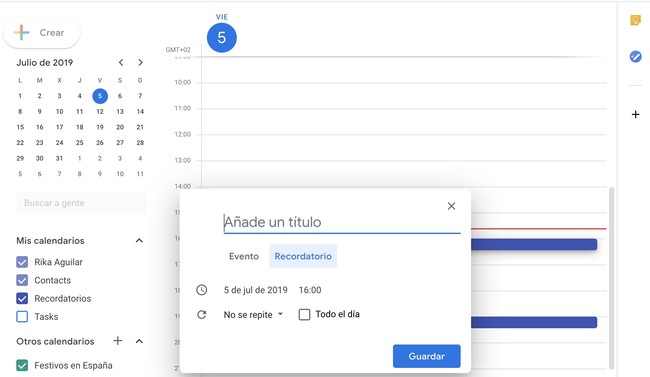The image size is (650, 377).
Task: Select July 17 in the mini calendar
Action: click(x=60, y=127)
